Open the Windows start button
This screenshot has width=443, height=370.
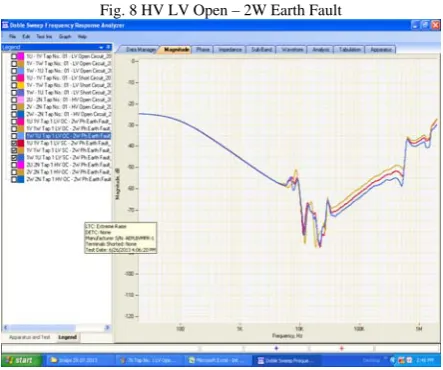21,360
